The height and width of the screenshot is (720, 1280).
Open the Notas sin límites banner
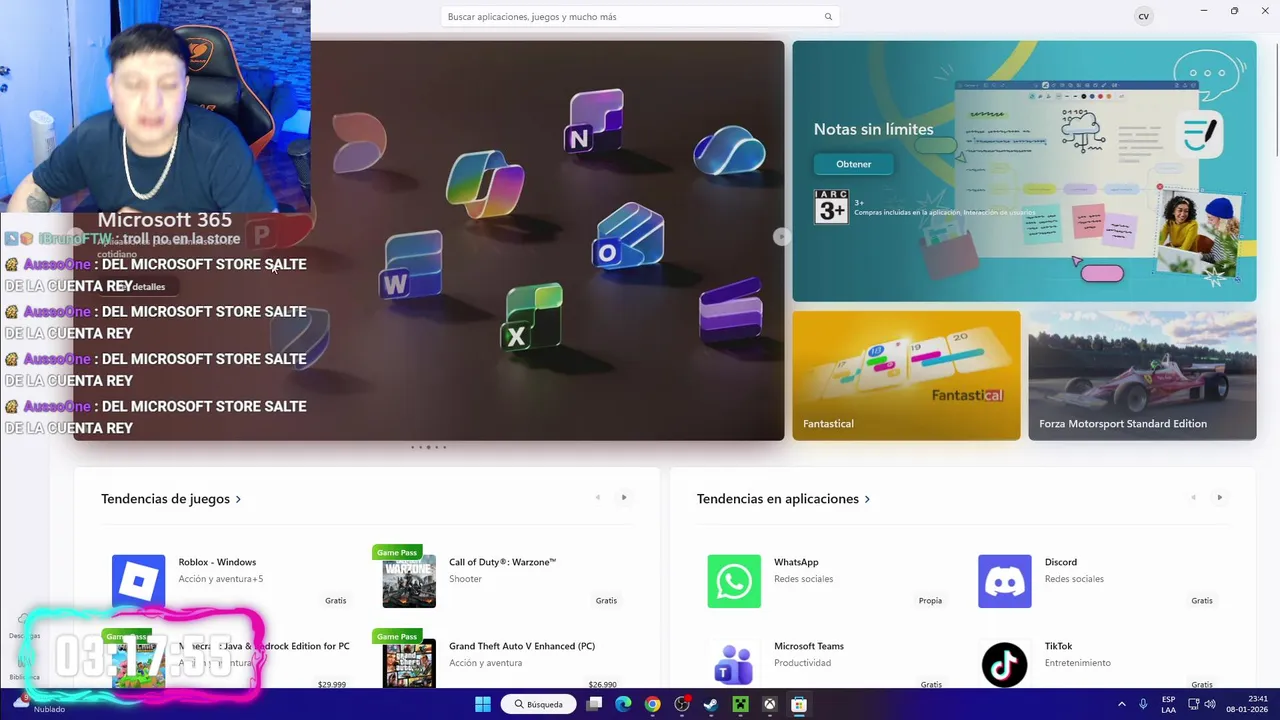coord(1024,171)
